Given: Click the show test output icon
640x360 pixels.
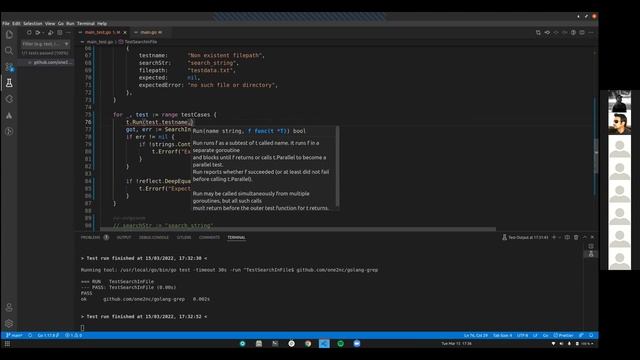Looking at the screenshot, I should tap(60, 32).
